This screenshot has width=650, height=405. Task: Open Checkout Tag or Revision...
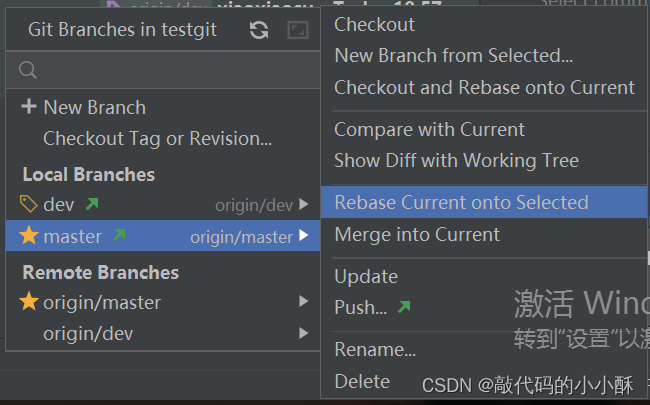pos(158,139)
